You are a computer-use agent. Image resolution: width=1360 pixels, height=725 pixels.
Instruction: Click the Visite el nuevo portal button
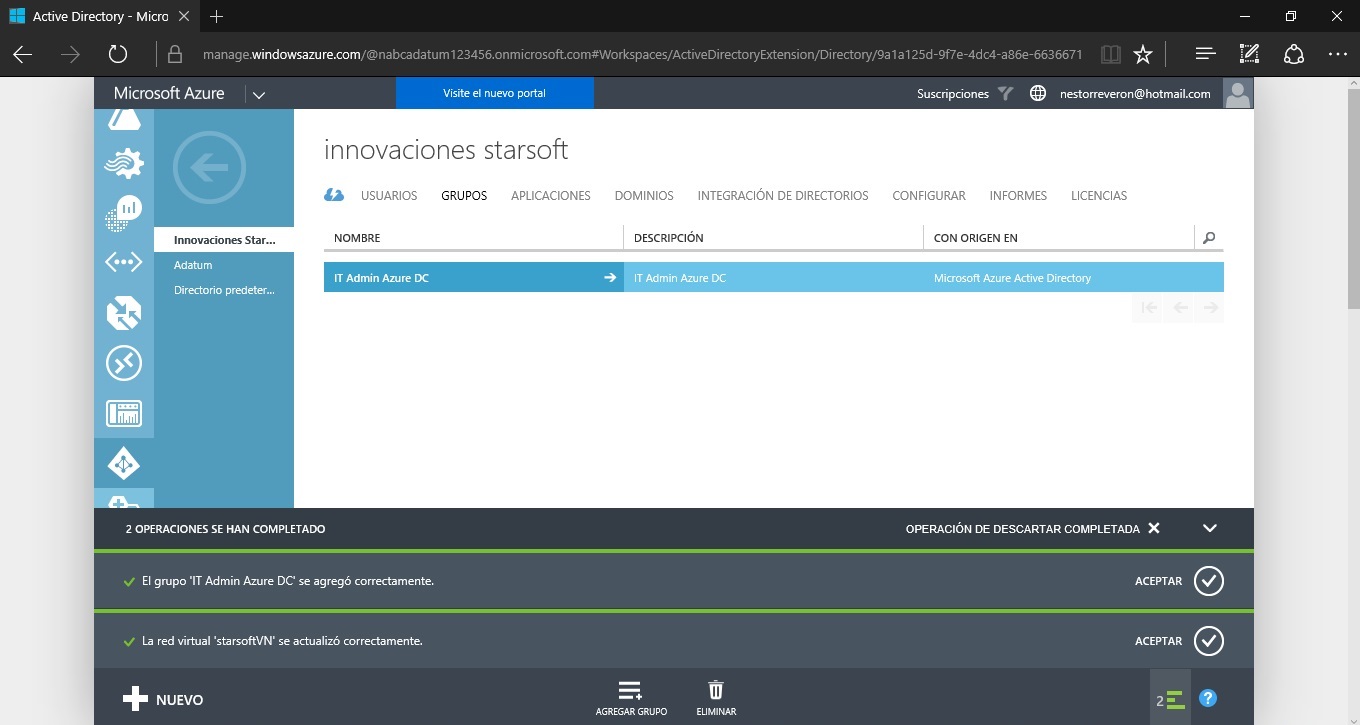(495, 93)
